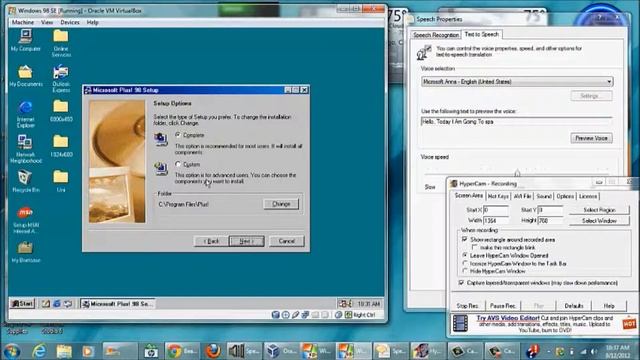Open the 1024x600 folder icon
This screenshot has height=360, width=640.
(x=61, y=146)
